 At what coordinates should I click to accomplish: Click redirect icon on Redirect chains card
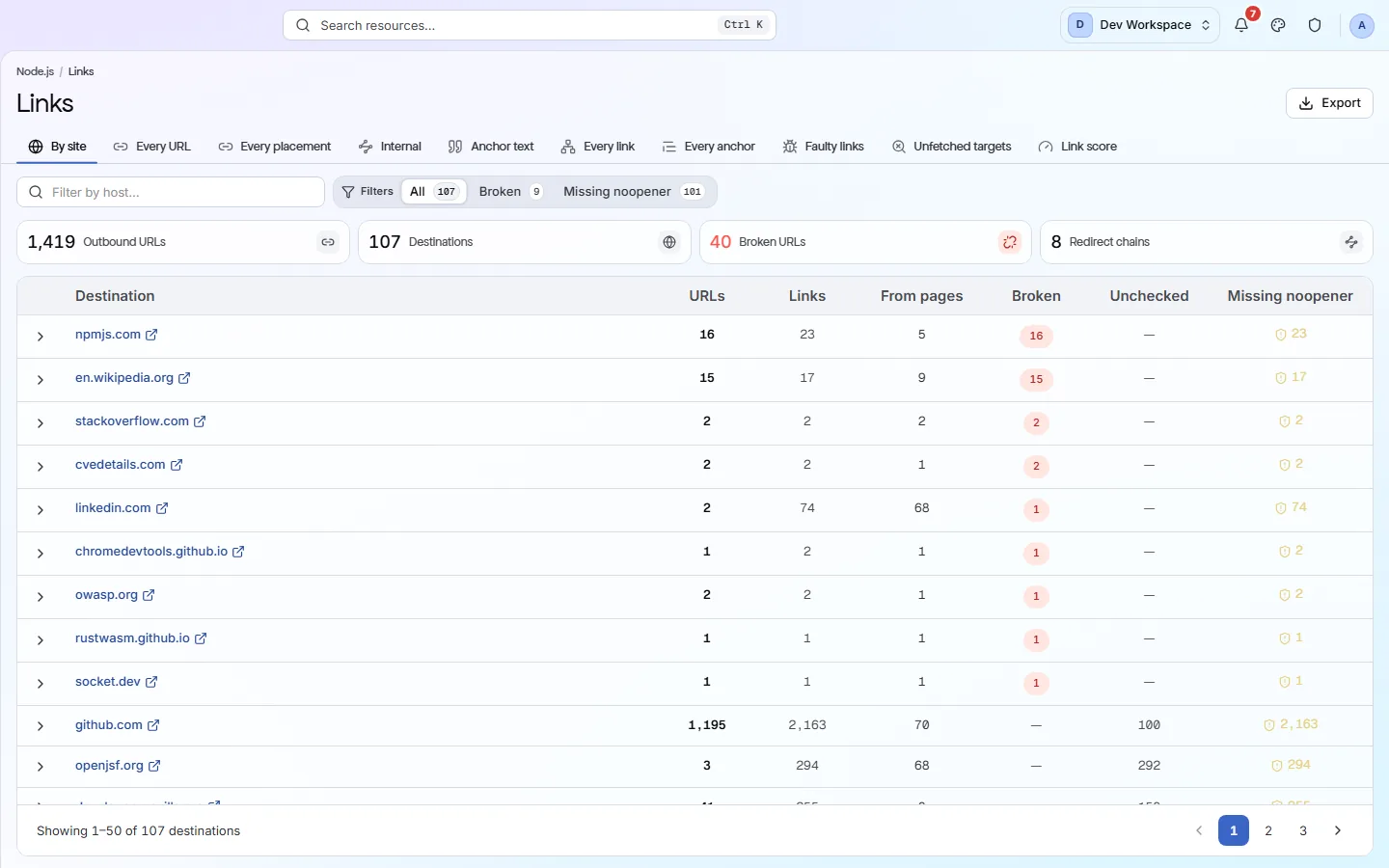(x=1351, y=242)
